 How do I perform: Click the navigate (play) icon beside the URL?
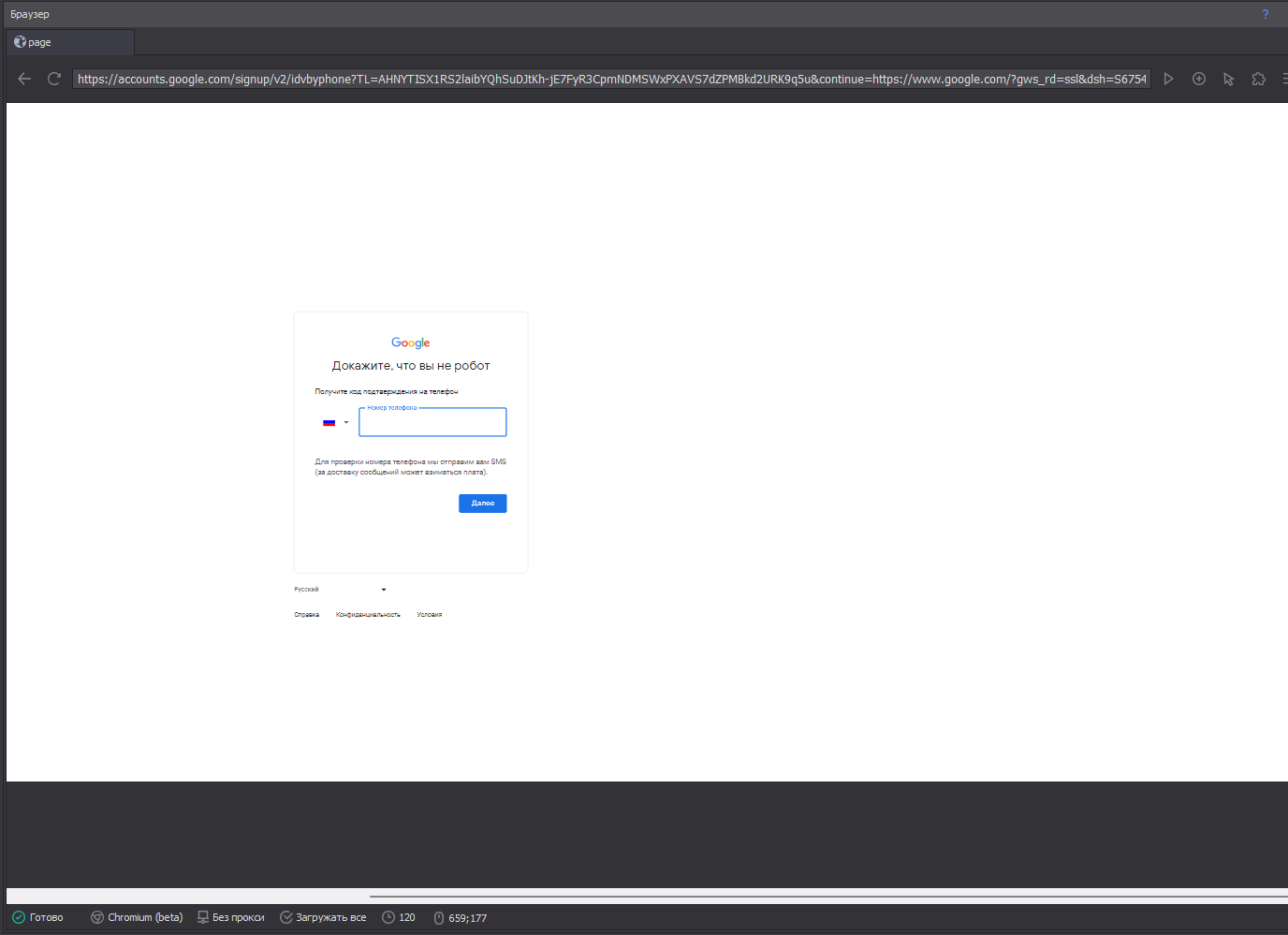(x=1168, y=79)
